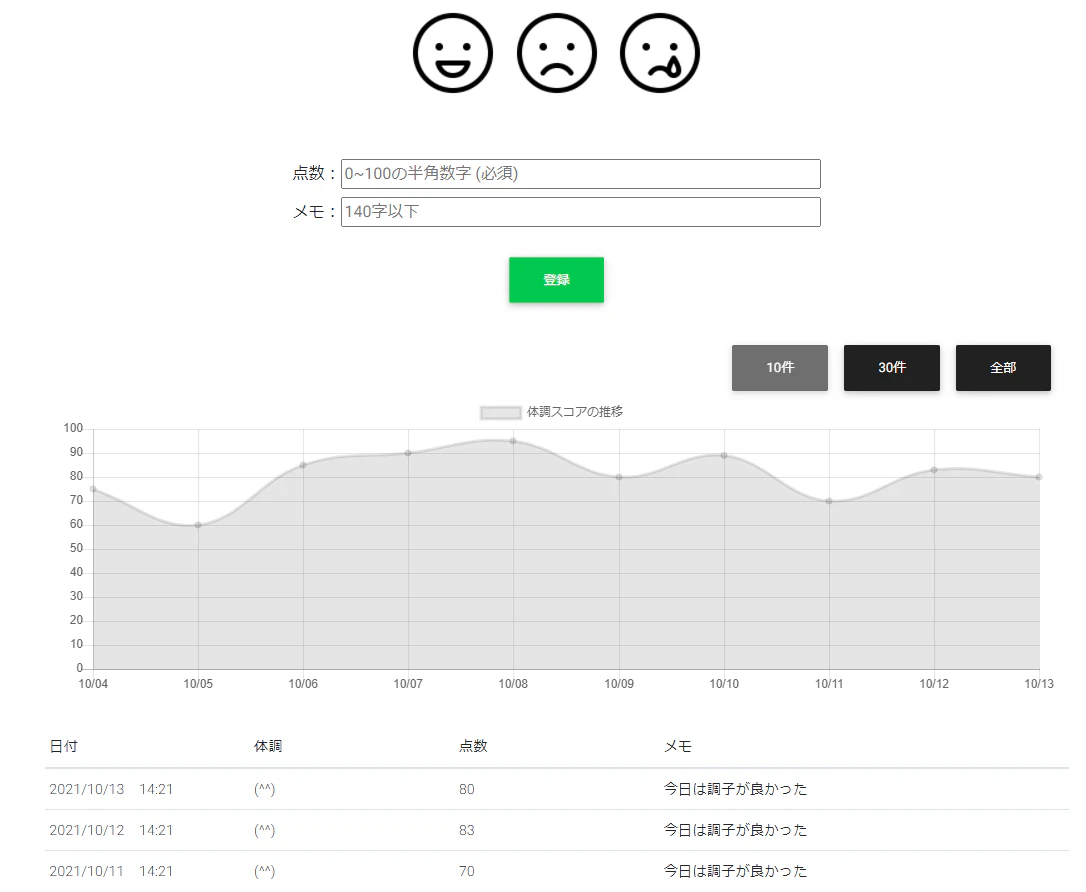Screen dimensions: 1086x892
Task: Click the 10/09 data point on chart
Action: 619,477
